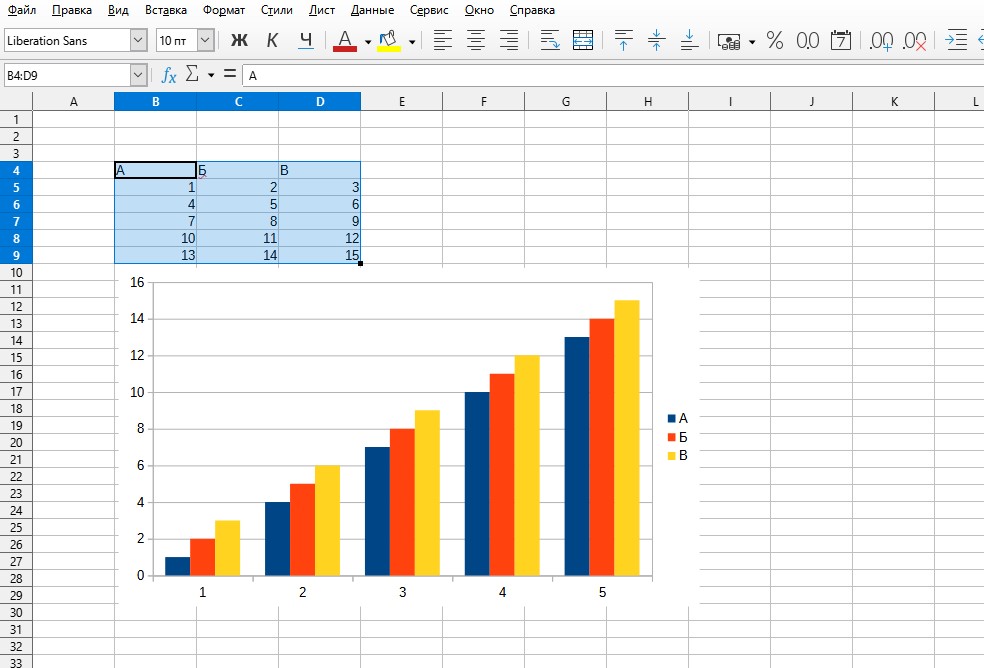Open the background color dropdown arrow
This screenshot has height=668, width=984.
tap(412, 42)
